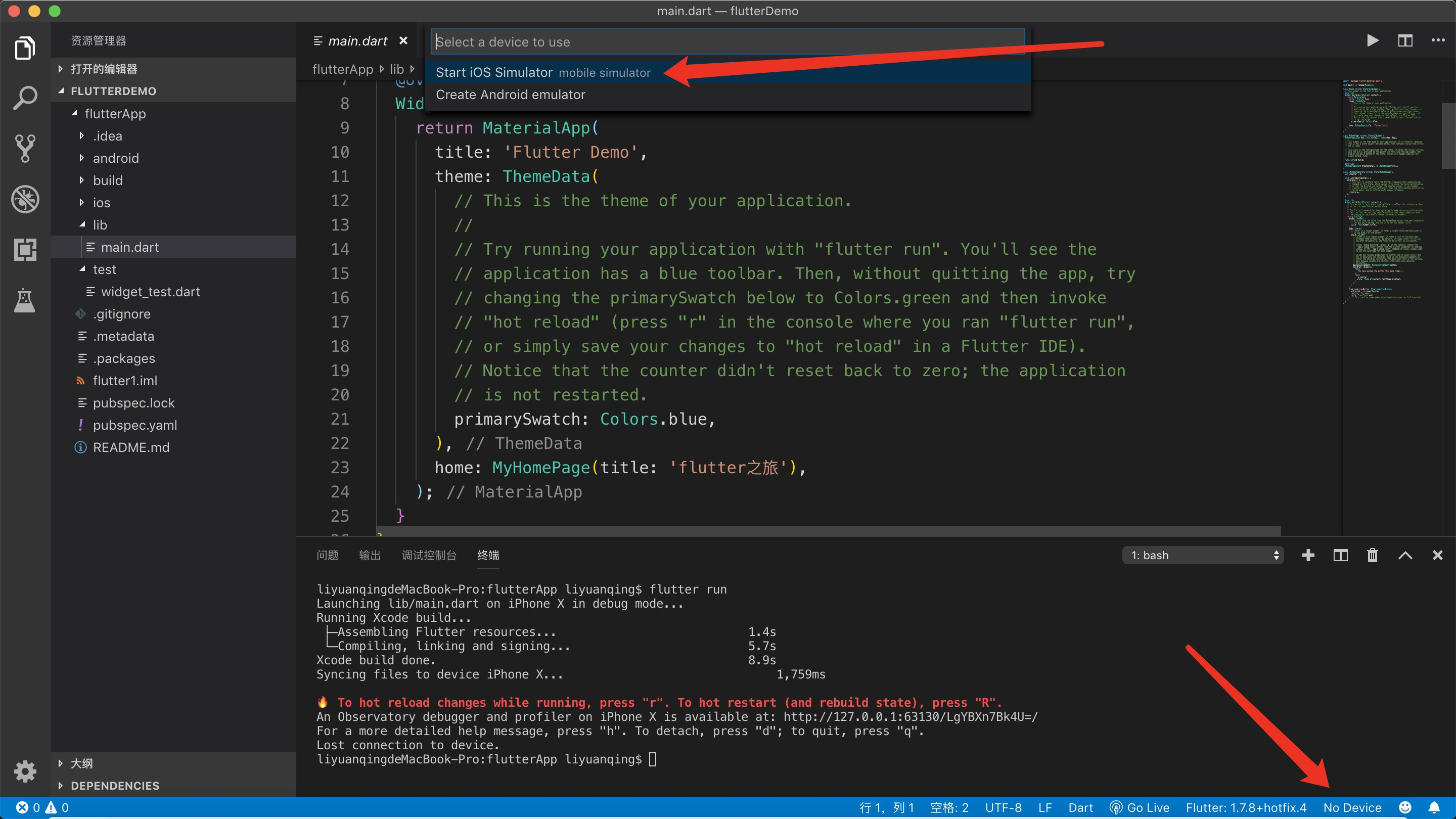Click the Run play button in editor toolbar
This screenshot has height=819, width=1456.
(1373, 40)
